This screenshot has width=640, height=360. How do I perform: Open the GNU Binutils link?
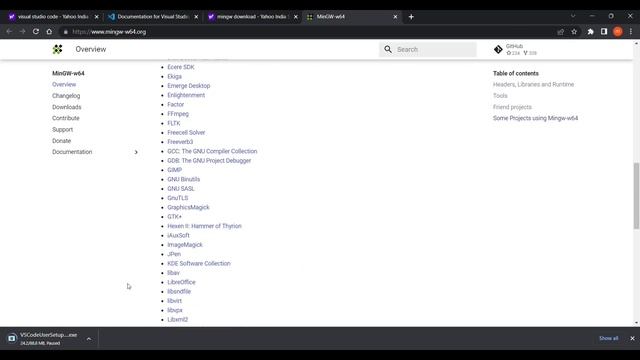point(184,180)
